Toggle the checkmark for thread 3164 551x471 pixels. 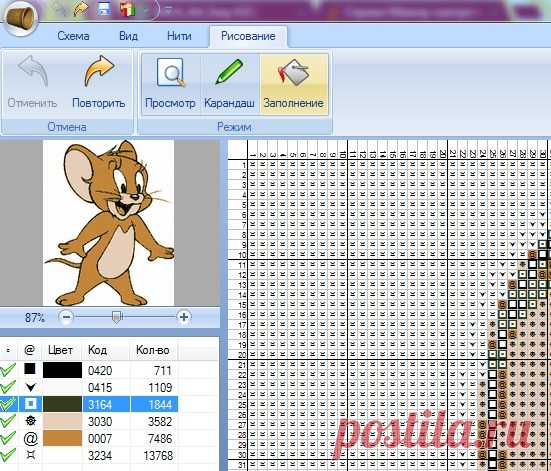(8, 404)
